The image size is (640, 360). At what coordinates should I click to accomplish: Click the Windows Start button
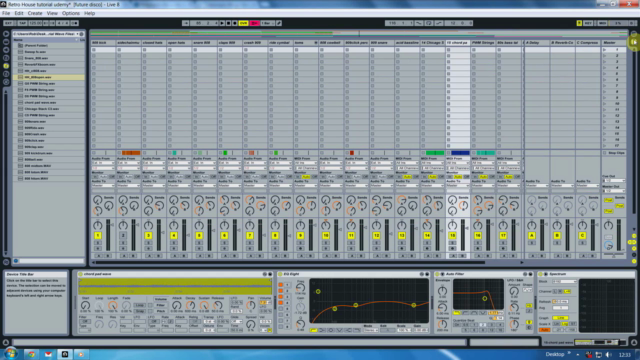pos(11,354)
